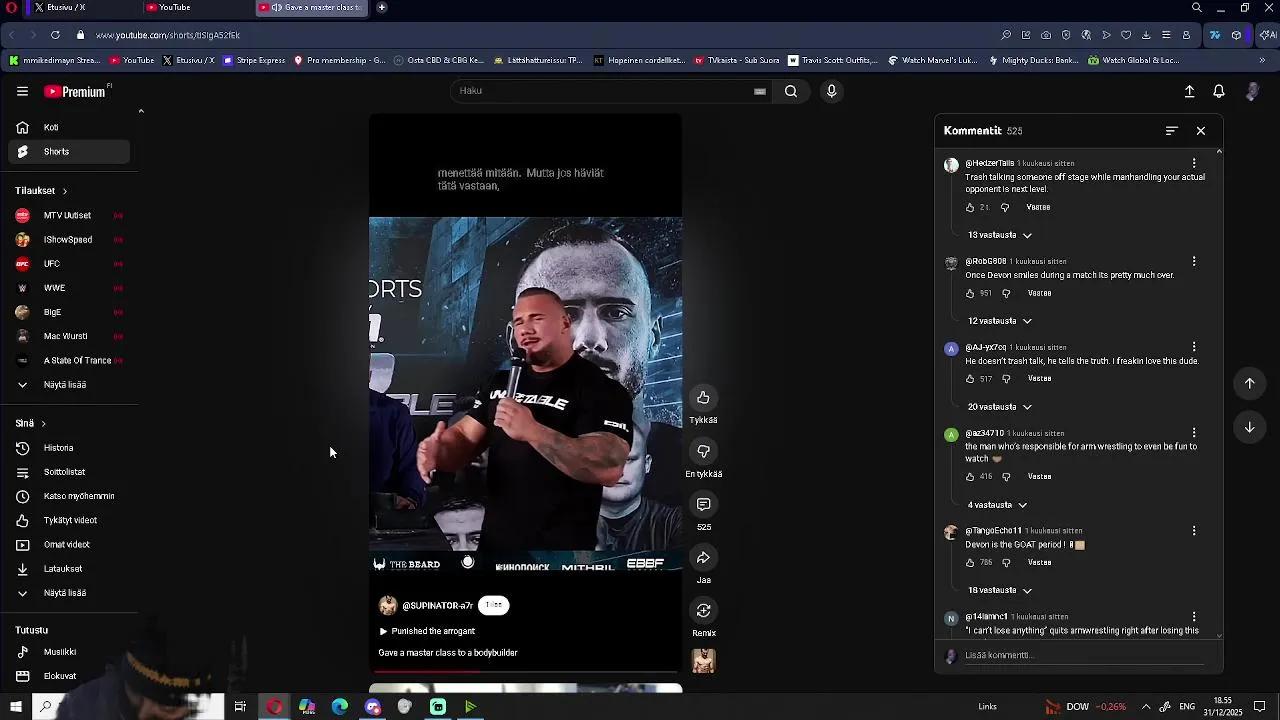Screen dimensions: 1280x720
Task: Open the comment sort icon in Kommentit panel
Action: tap(1170, 130)
